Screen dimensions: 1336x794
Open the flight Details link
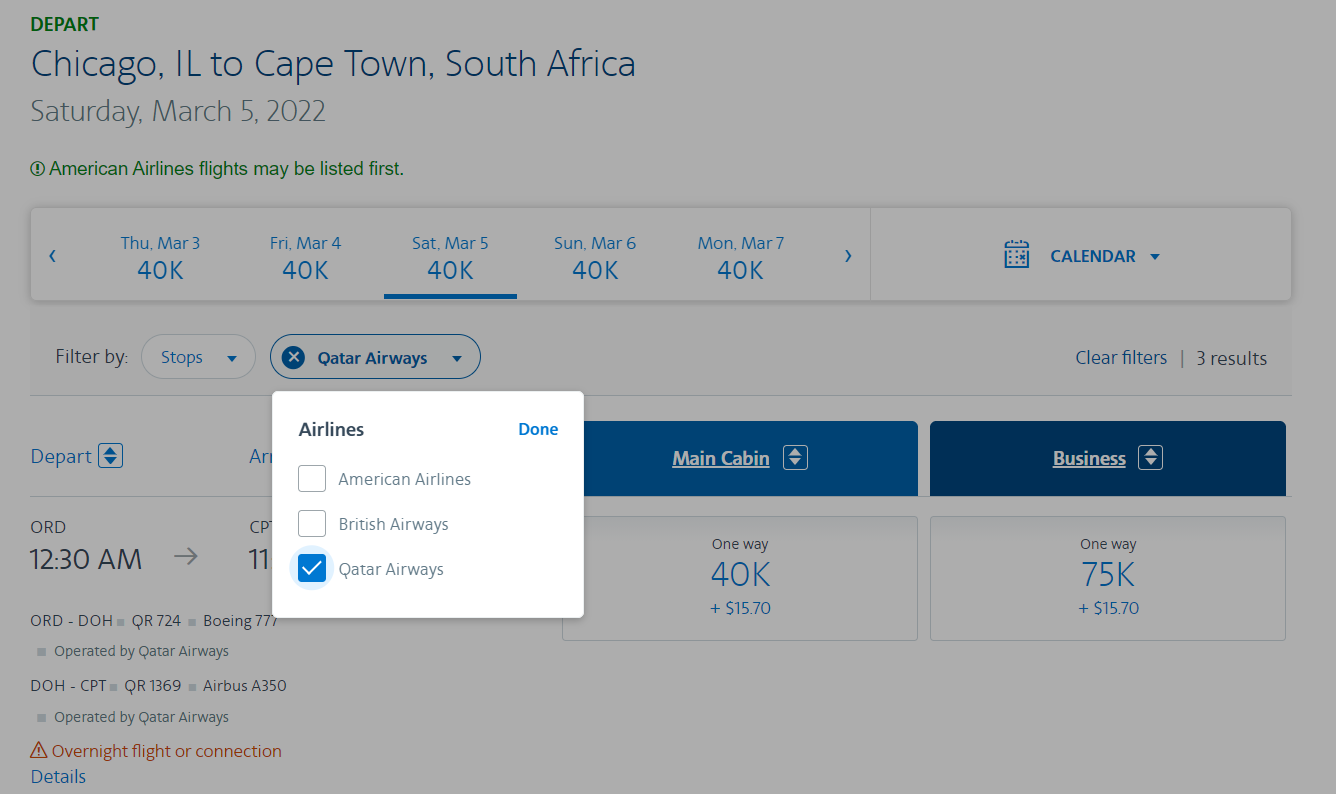pyautogui.click(x=58, y=776)
